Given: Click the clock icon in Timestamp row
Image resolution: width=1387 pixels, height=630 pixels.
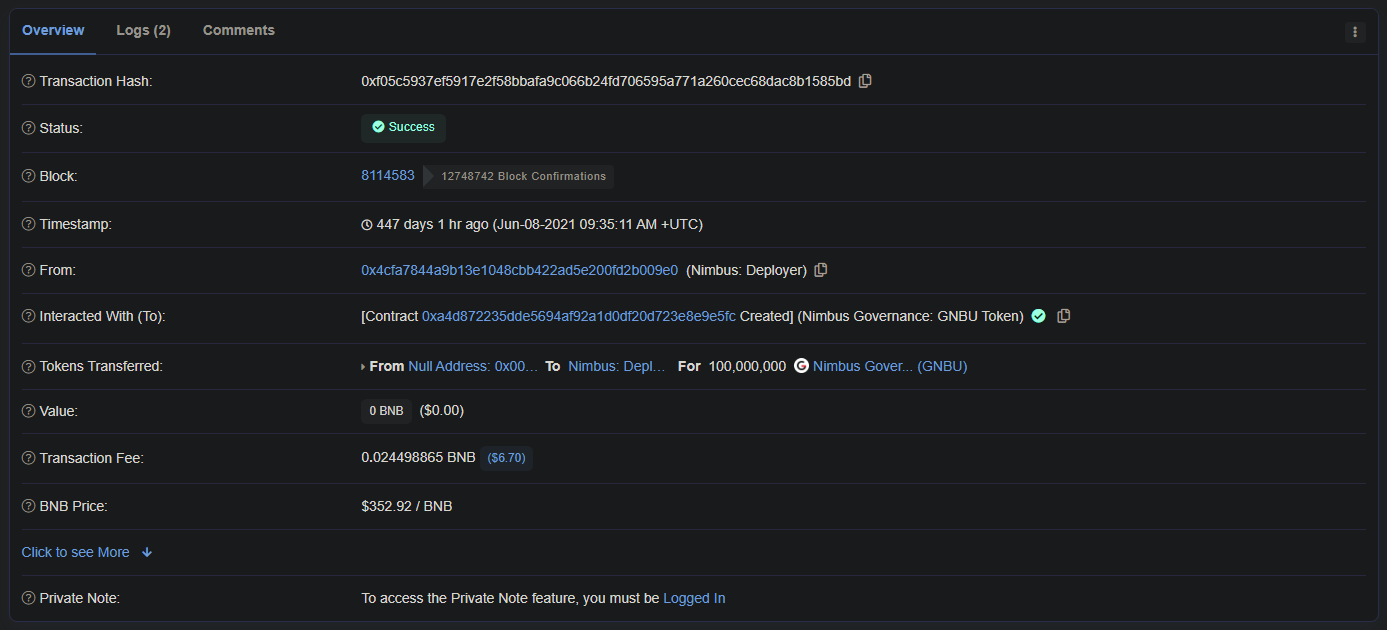Looking at the screenshot, I should point(367,225).
